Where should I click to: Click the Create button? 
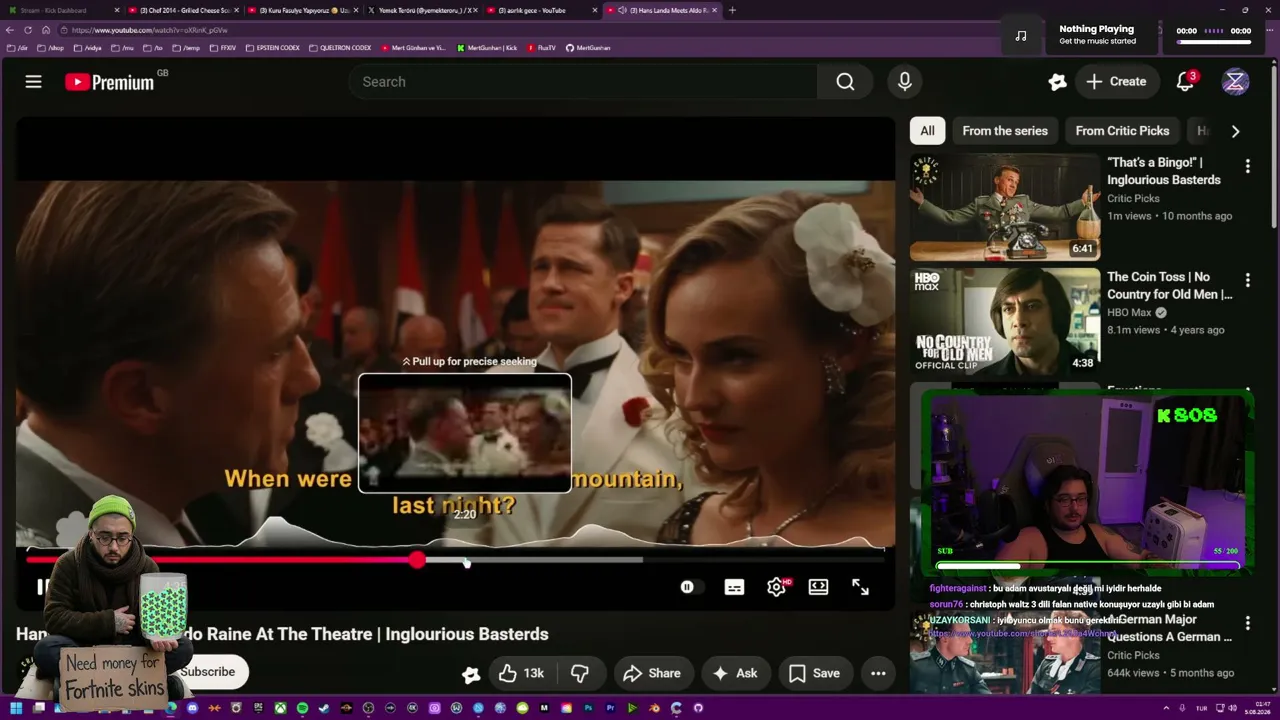[1117, 82]
